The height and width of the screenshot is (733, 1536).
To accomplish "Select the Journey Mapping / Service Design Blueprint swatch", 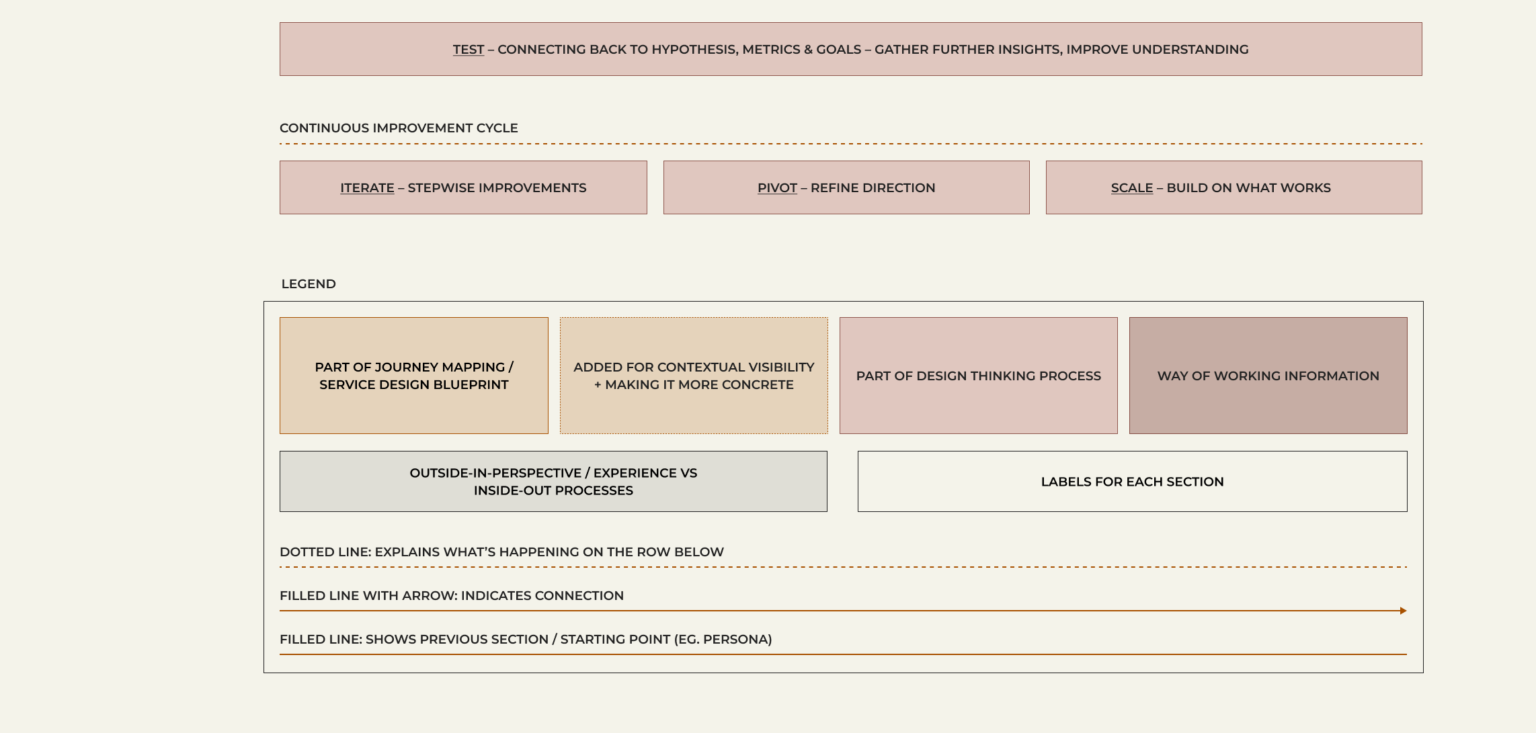I will pos(414,376).
